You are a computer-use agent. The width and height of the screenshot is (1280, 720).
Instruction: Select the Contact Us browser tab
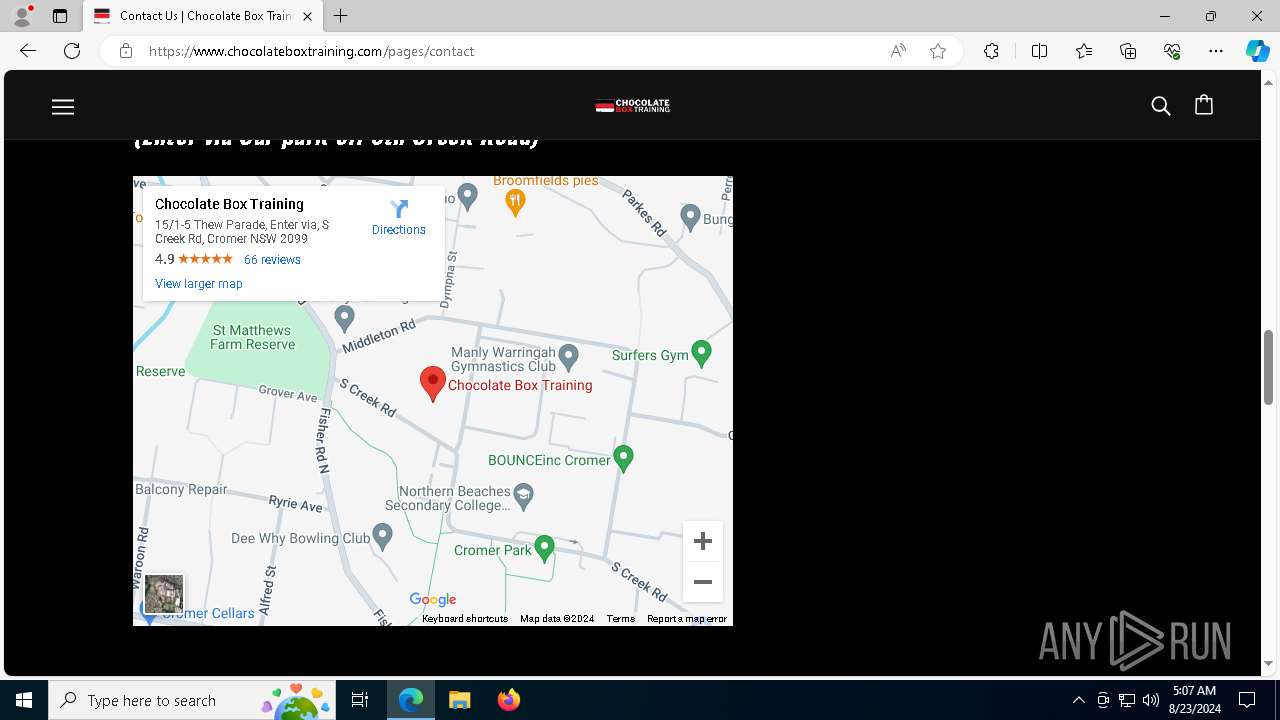point(203,16)
